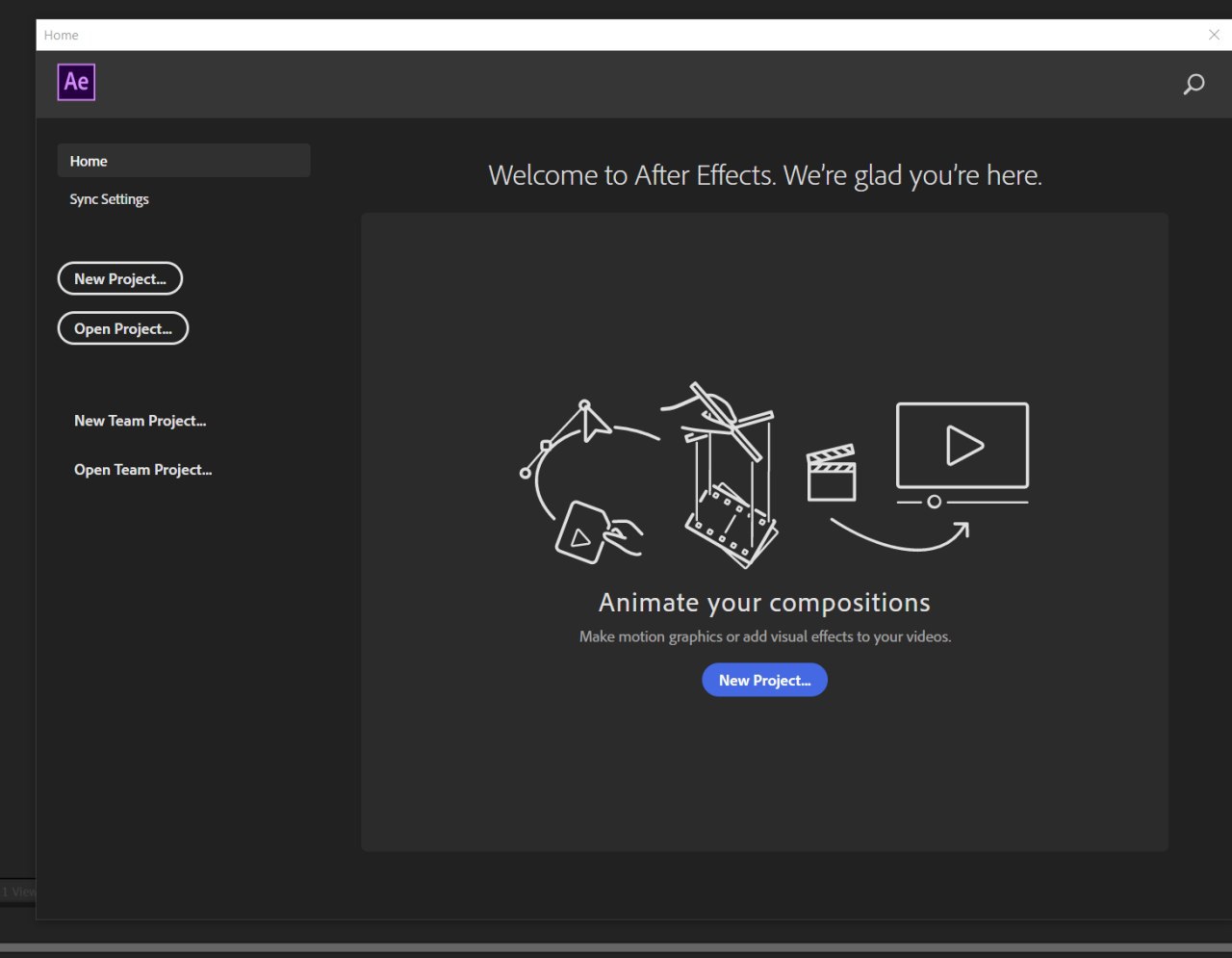Click the outlined New Project button in sidebar
1232x958 pixels.
point(120,278)
